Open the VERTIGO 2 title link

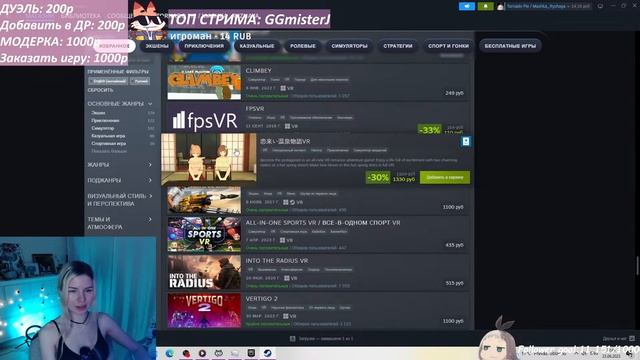click(x=262, y=299)
